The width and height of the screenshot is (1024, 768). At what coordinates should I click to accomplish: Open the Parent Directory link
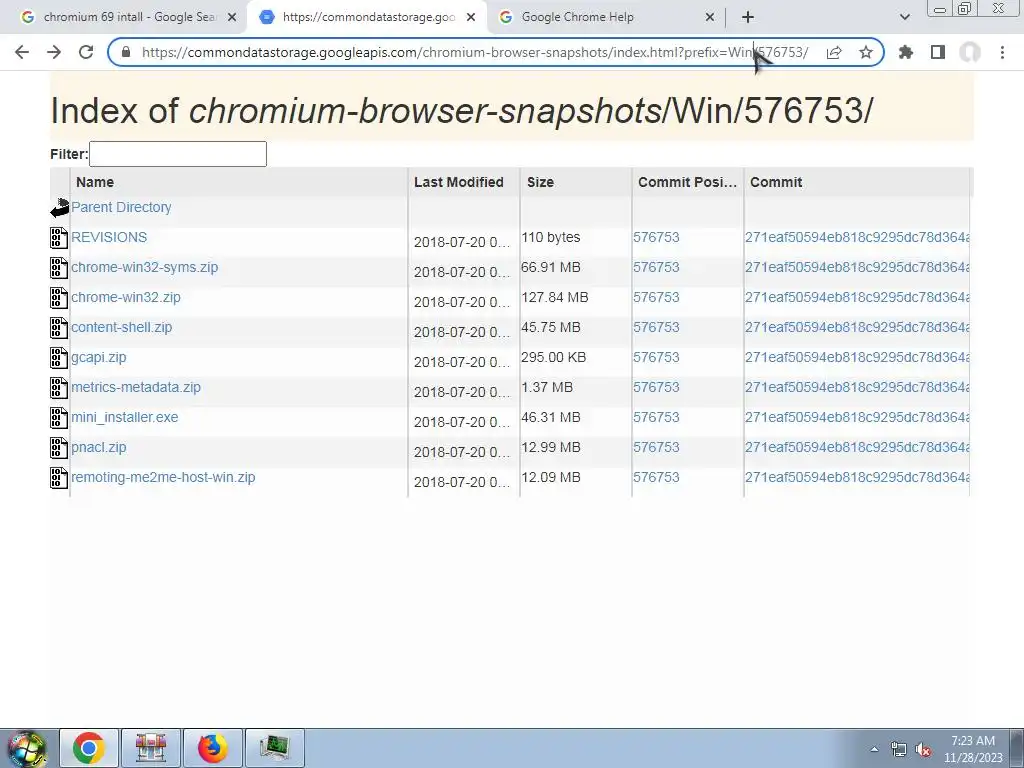[121, 207]
